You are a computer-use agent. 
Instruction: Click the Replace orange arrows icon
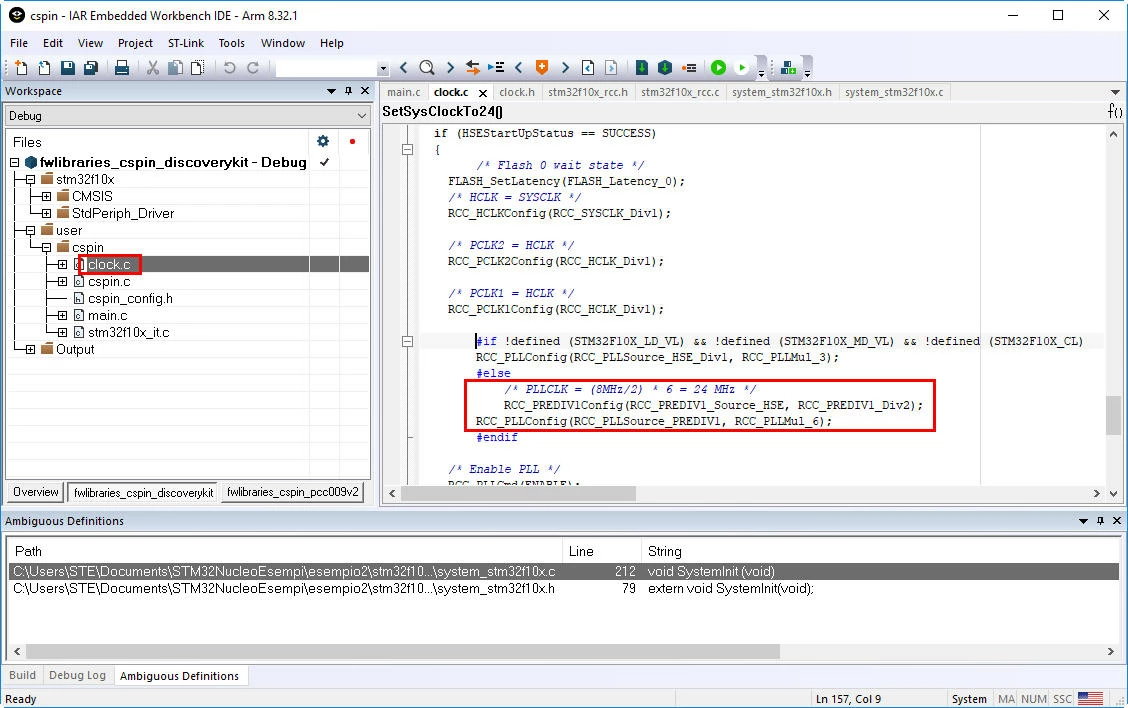pyautogui.click(x=473, y=68)
